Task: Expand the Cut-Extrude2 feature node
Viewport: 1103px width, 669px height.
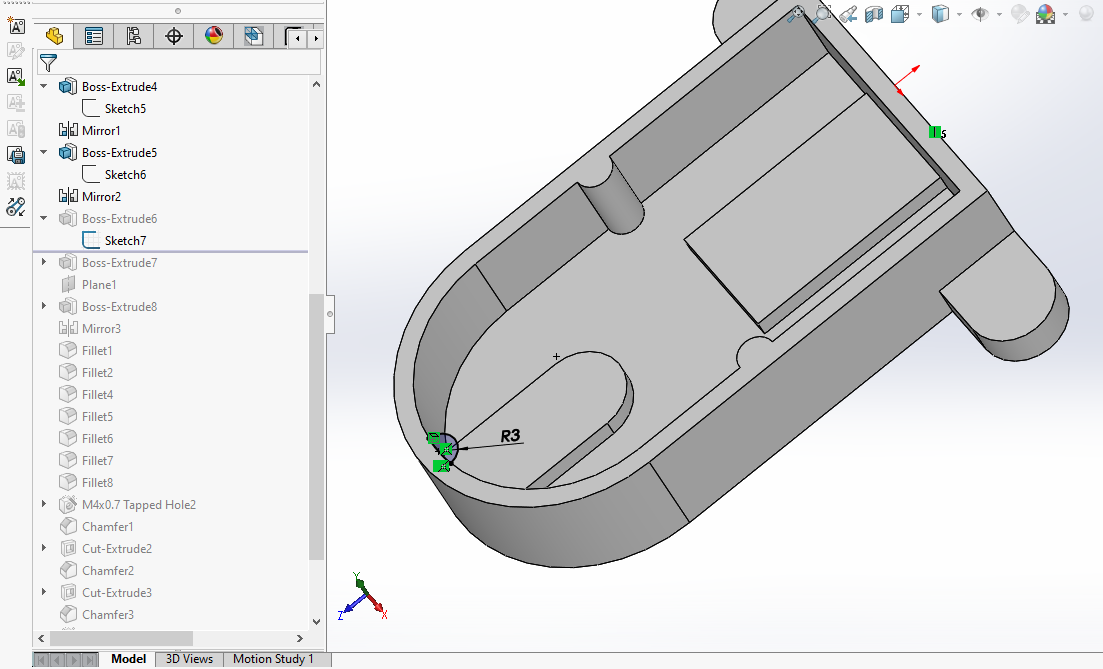Action: 44,549
